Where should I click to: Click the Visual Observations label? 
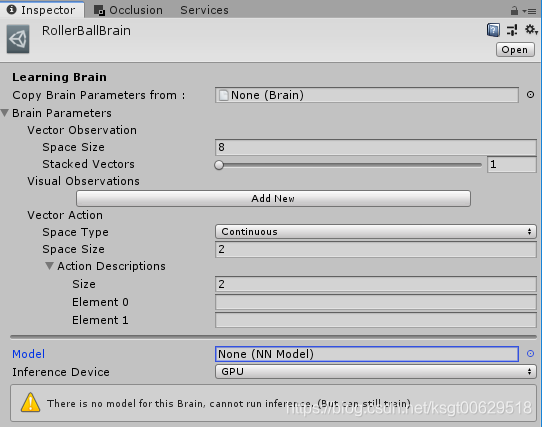tap(83, 181)
